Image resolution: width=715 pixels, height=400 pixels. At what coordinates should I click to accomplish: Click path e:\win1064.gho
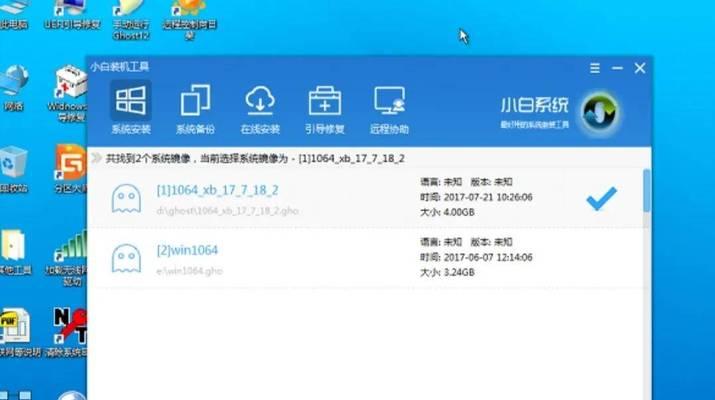click(x=189, y=271)
